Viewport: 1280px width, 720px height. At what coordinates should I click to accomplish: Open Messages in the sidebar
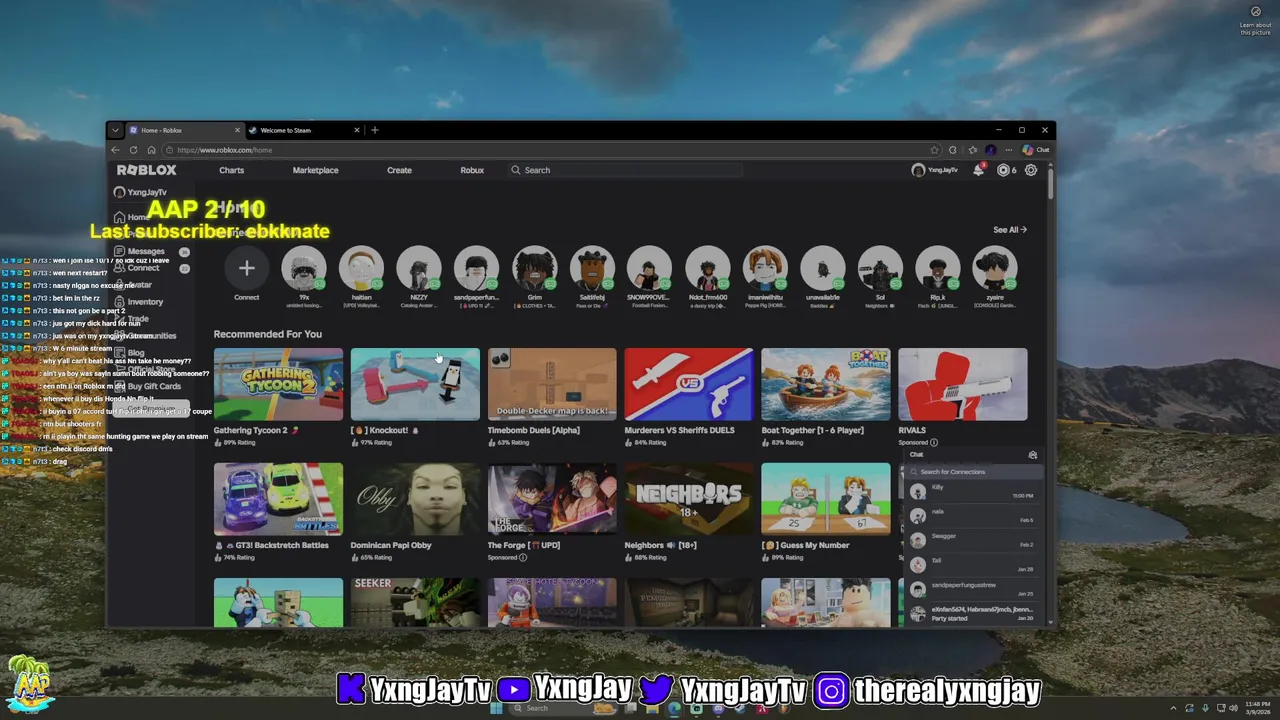146,251
